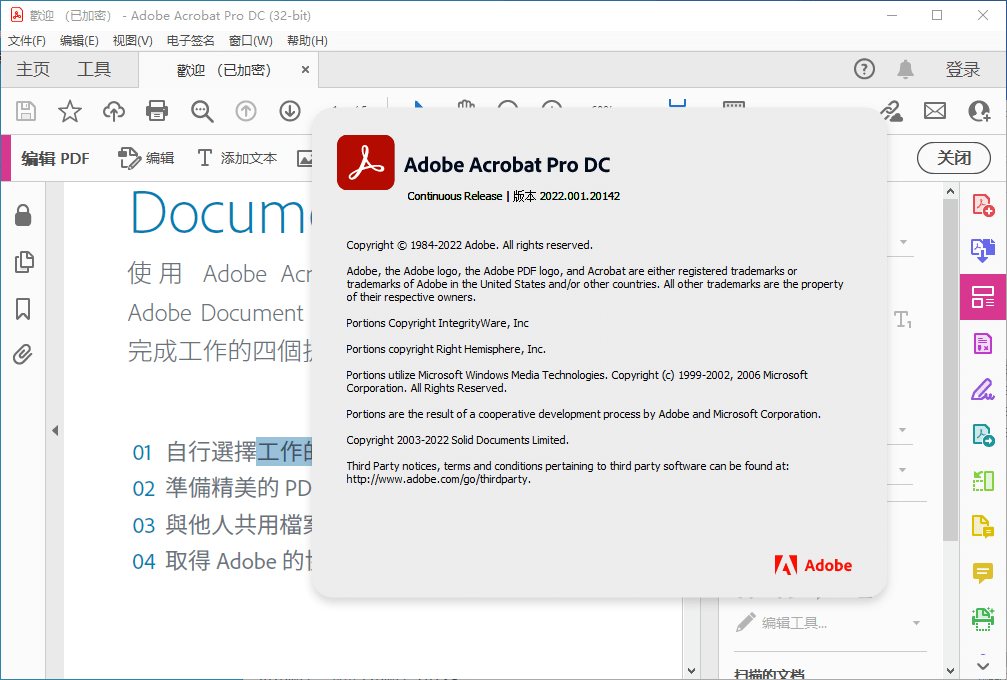Open the Combine Files tool
This screenshot has height=680, width=1007.
(x=983, y=250)
